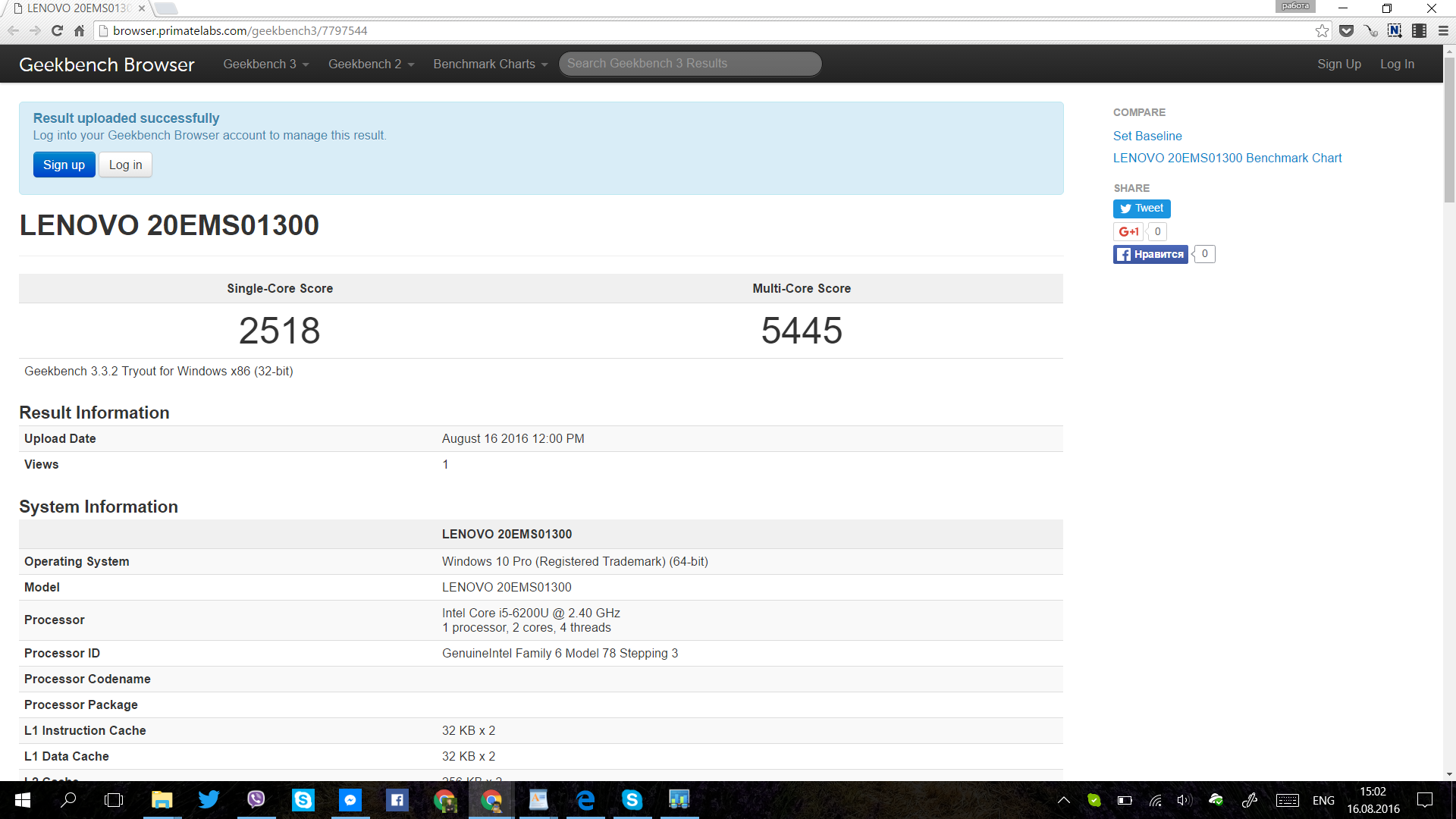The image size is (1456, 819).
Task: Select the Windows 10 Pro operating system value
Action: pyautogui.click(x=575, y=562)
